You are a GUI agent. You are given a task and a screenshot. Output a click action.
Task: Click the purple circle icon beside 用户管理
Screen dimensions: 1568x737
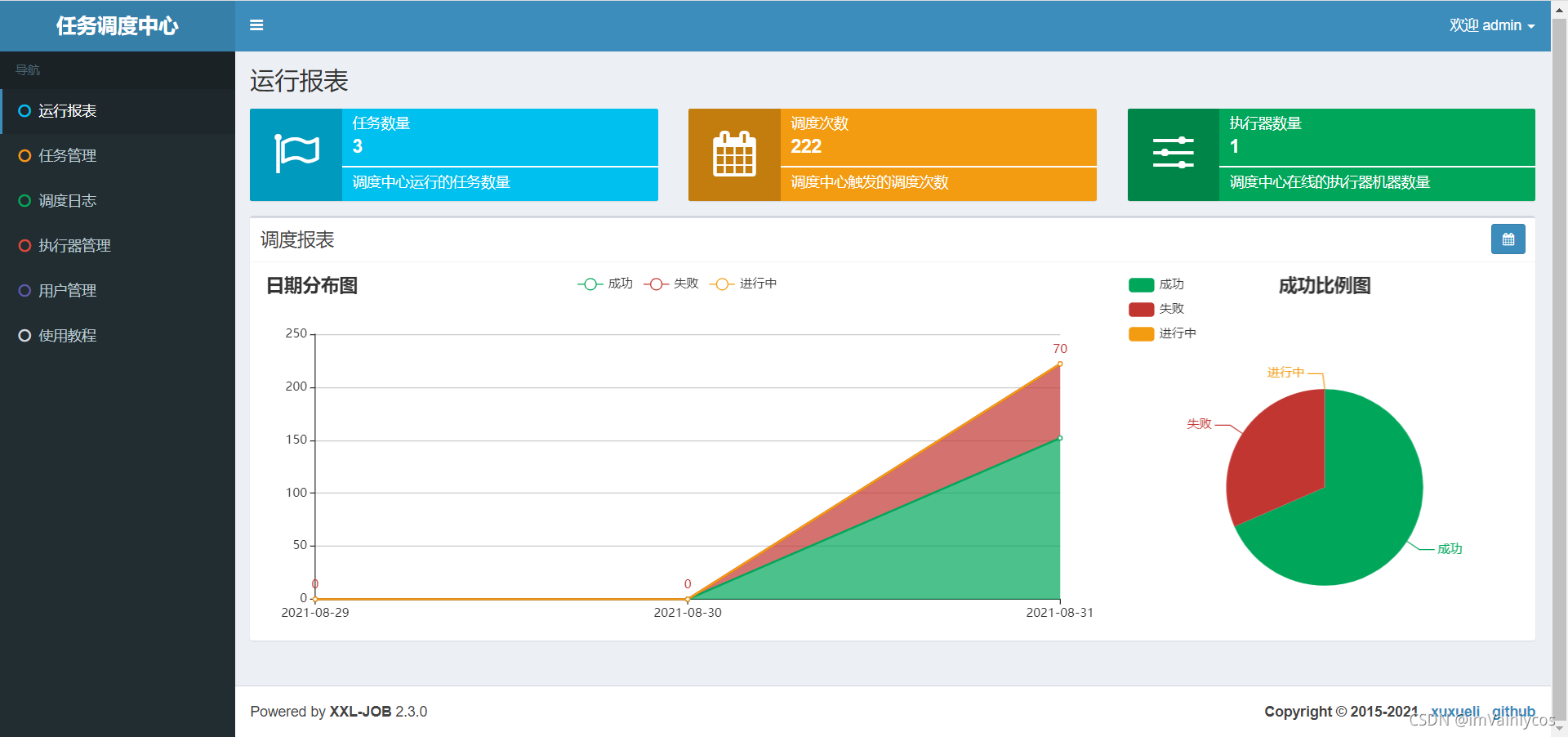tap(24, 291)
